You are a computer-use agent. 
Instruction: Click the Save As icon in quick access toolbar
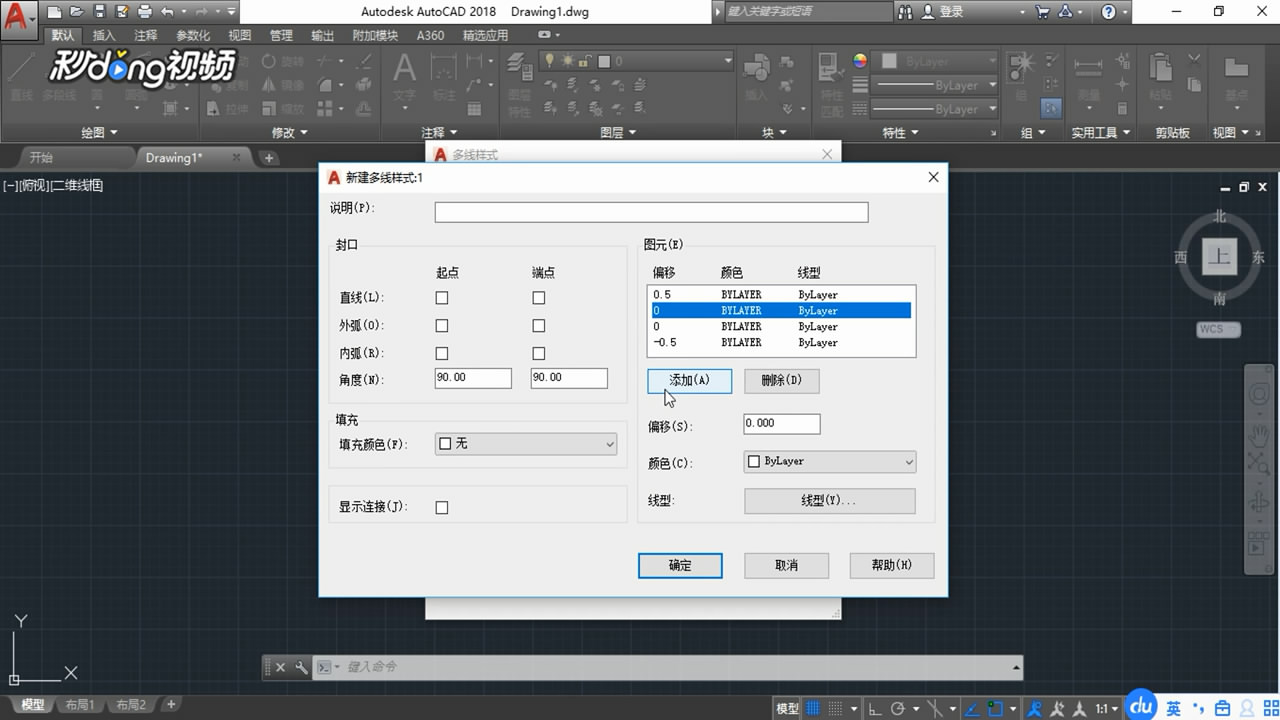[x=121, y=12]
